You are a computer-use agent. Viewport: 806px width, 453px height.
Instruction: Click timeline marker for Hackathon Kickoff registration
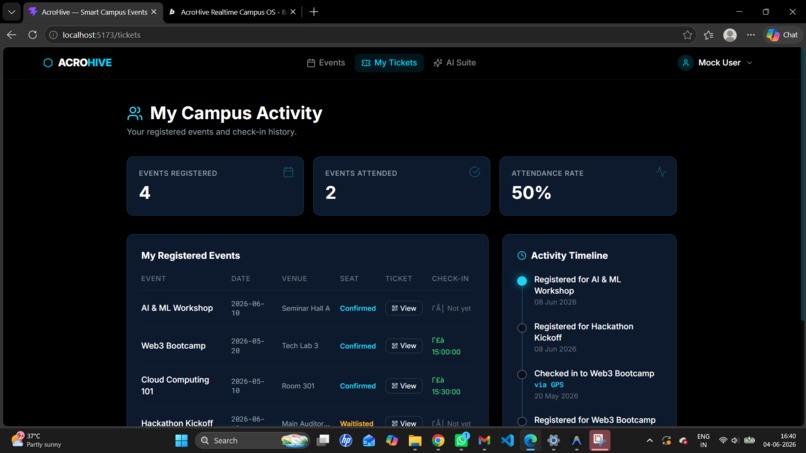click(x=522, y=328)
